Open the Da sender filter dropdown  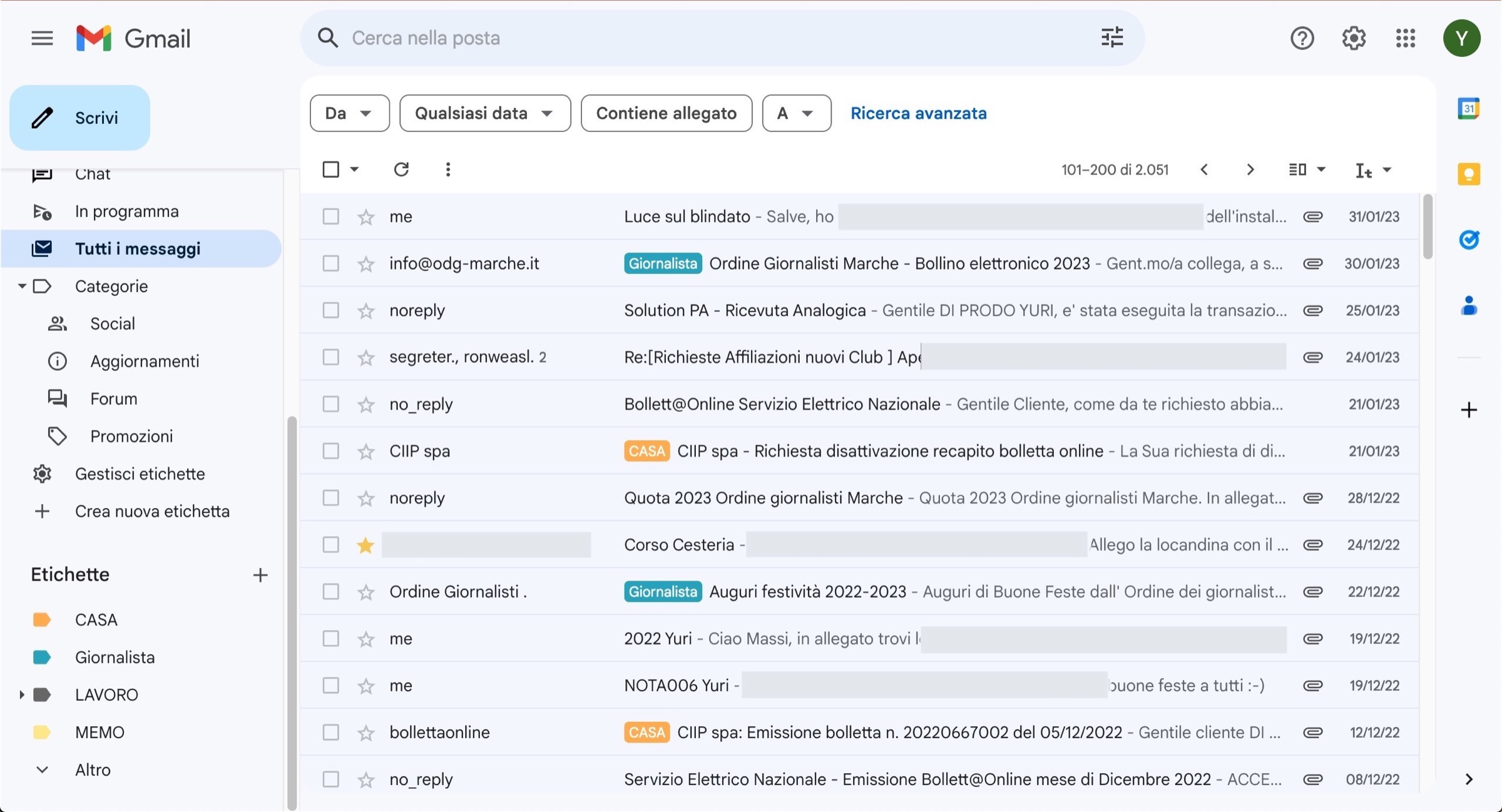coord(349,113)
